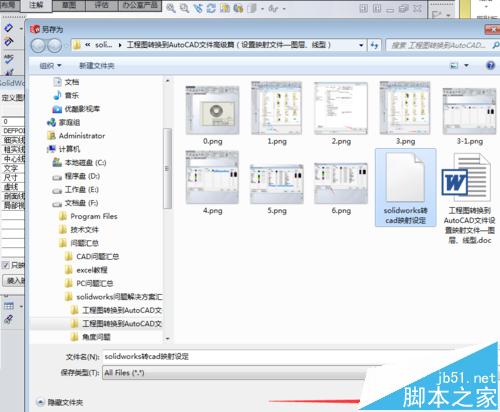The height and width of the screenshot is (412, 500).
Task: Select 计算机 in the navigation pane
Action: click(x=64, y=149)
